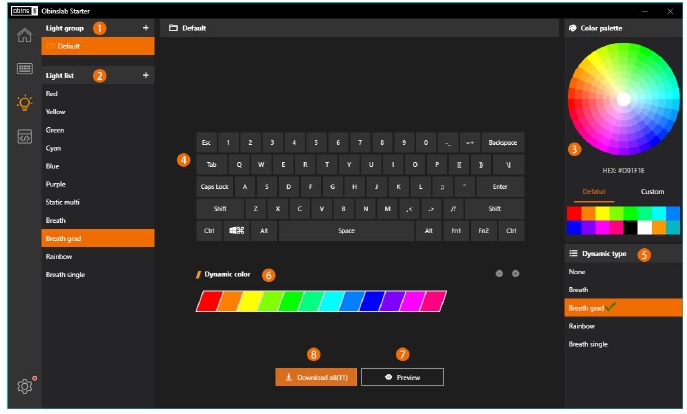Image resolution: width=687 pixels, height=414 pixels.
Task: Open the macro code sidebar icon
Action: 24,137
